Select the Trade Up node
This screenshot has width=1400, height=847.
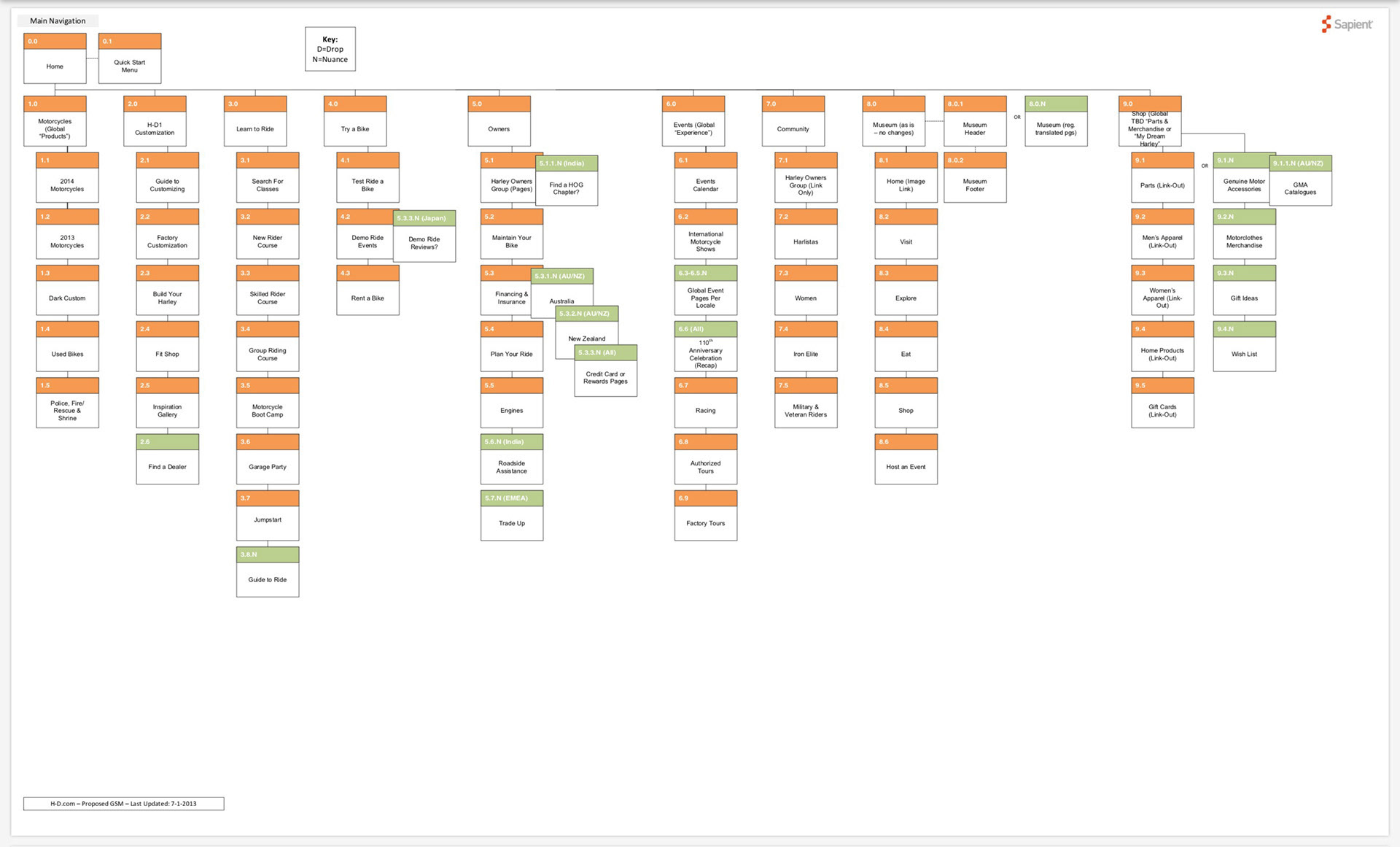(x=512, y=516)
